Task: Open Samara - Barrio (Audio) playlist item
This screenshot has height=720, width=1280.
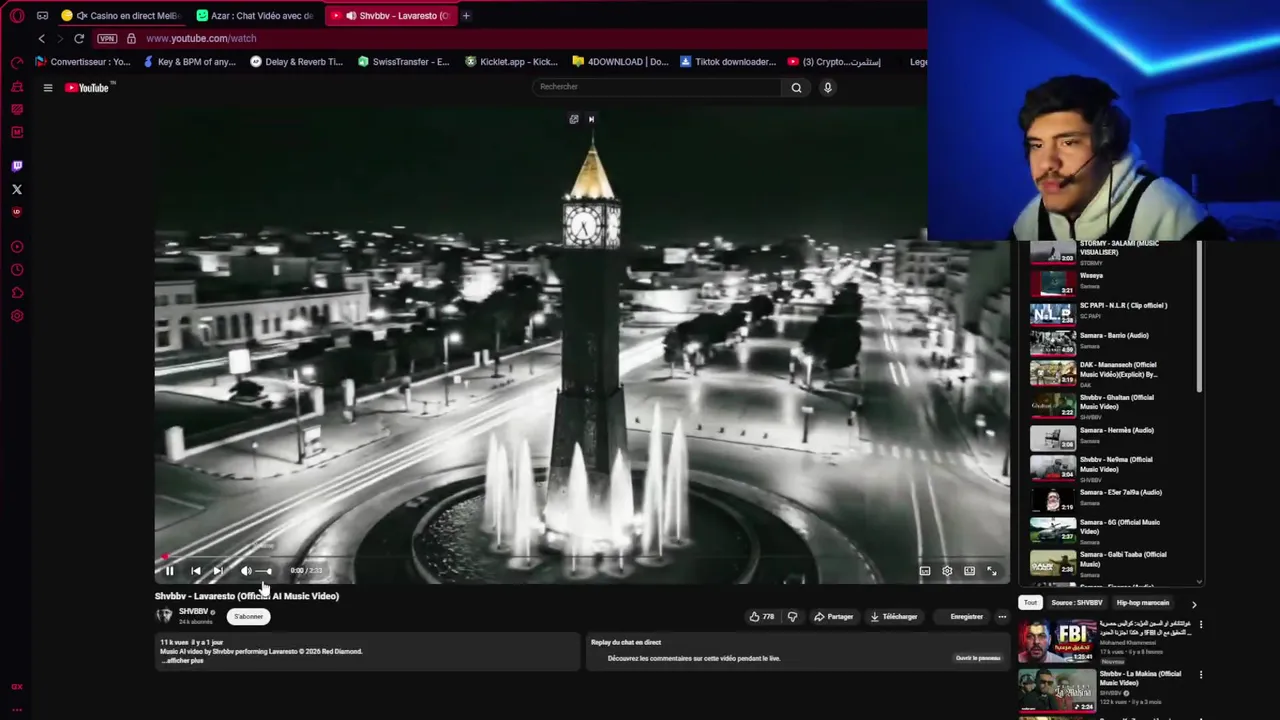Action: click(x=1112, y=341)
